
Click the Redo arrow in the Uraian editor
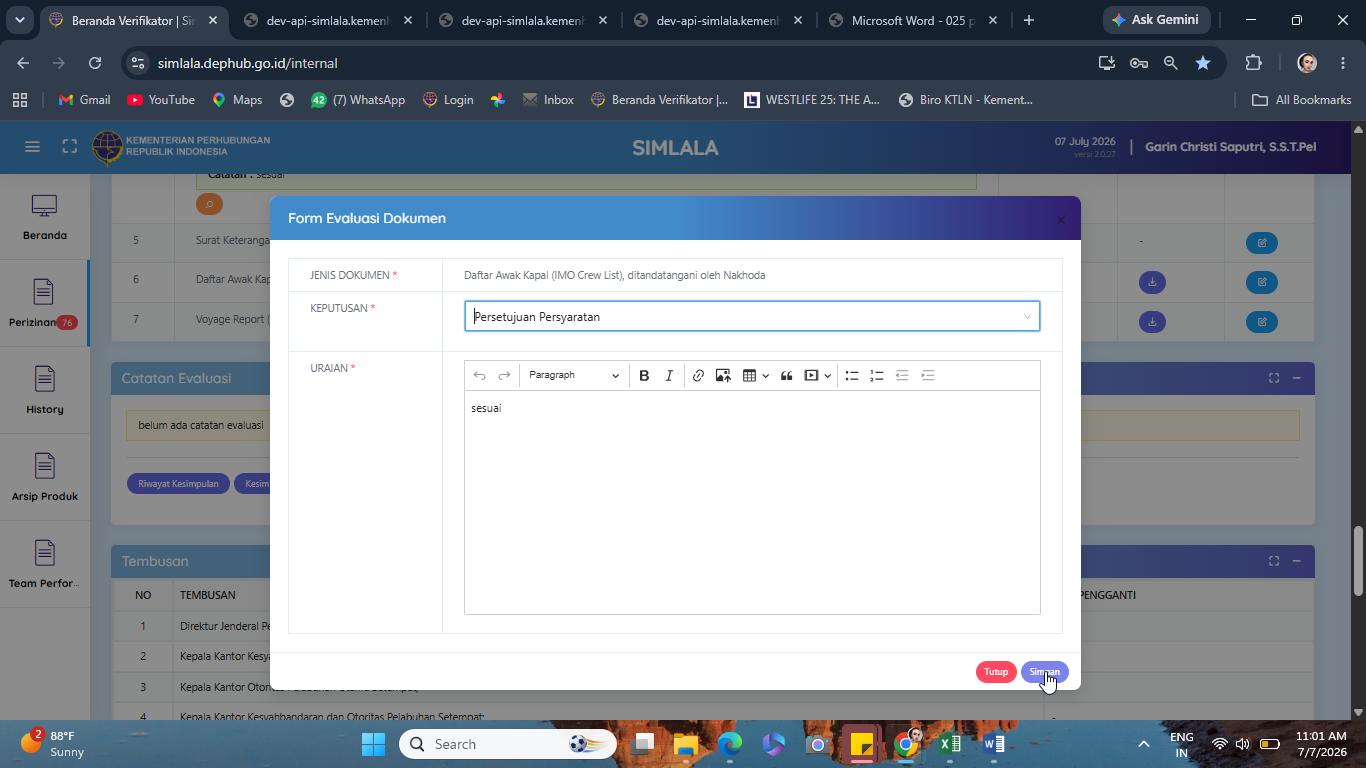click(x=504, y=376)
